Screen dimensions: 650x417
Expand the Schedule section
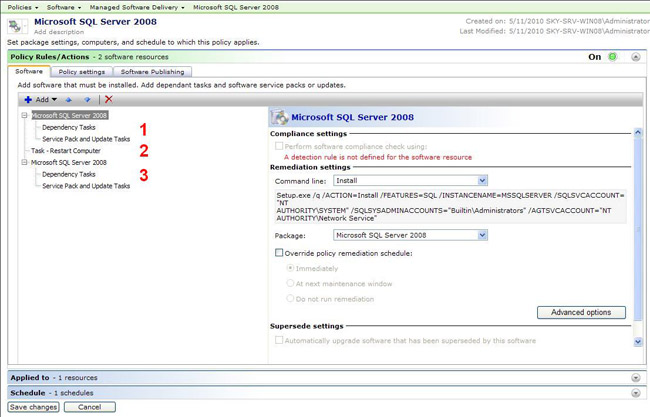(x=635, y=393)
